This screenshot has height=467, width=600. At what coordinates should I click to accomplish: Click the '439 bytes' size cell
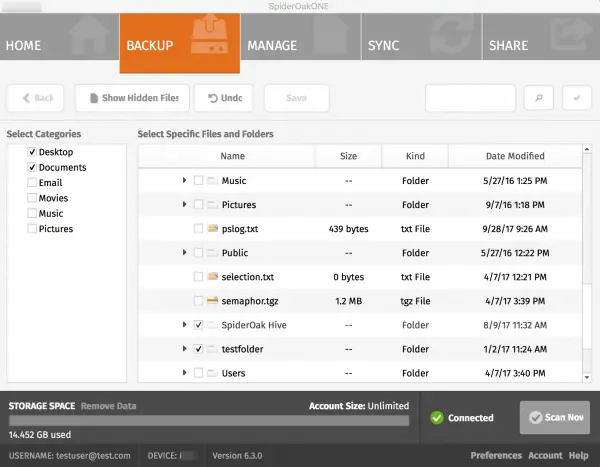click(x=348, y=229)
